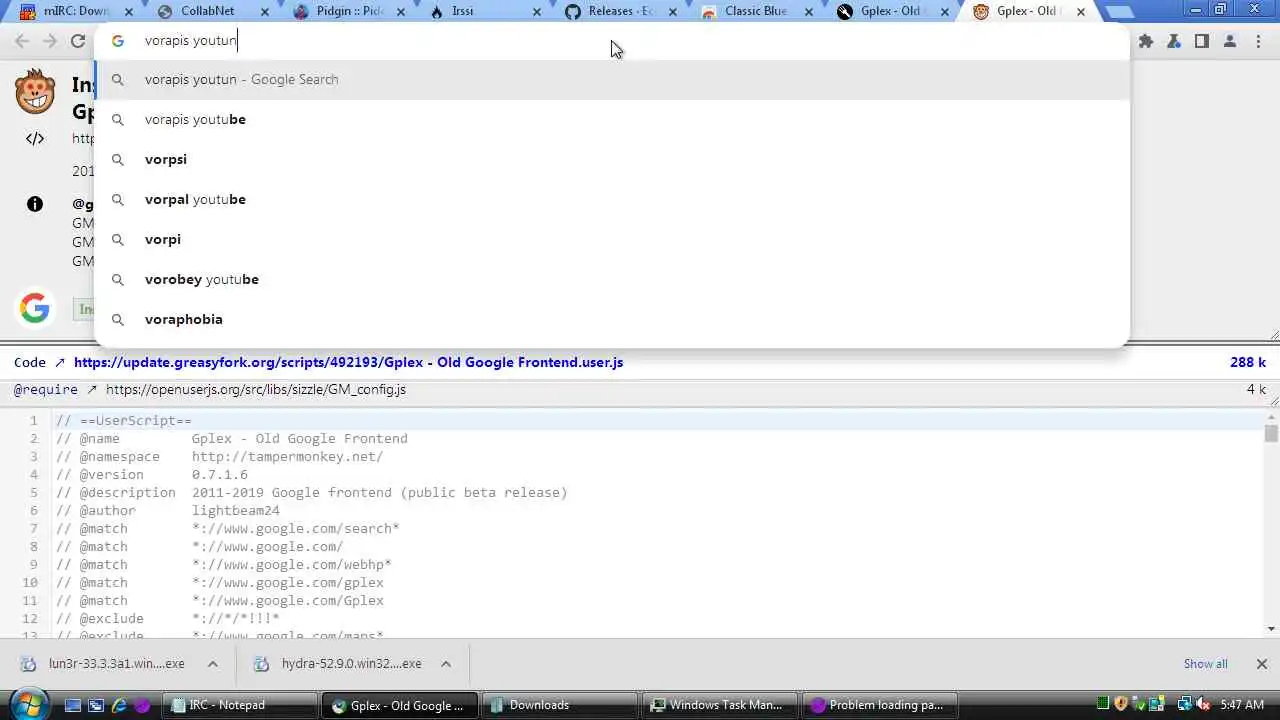Screen dimensions: 1280x720
Task: Open IRC - Notepad taskbar button
Action: [x=242, y=705]
